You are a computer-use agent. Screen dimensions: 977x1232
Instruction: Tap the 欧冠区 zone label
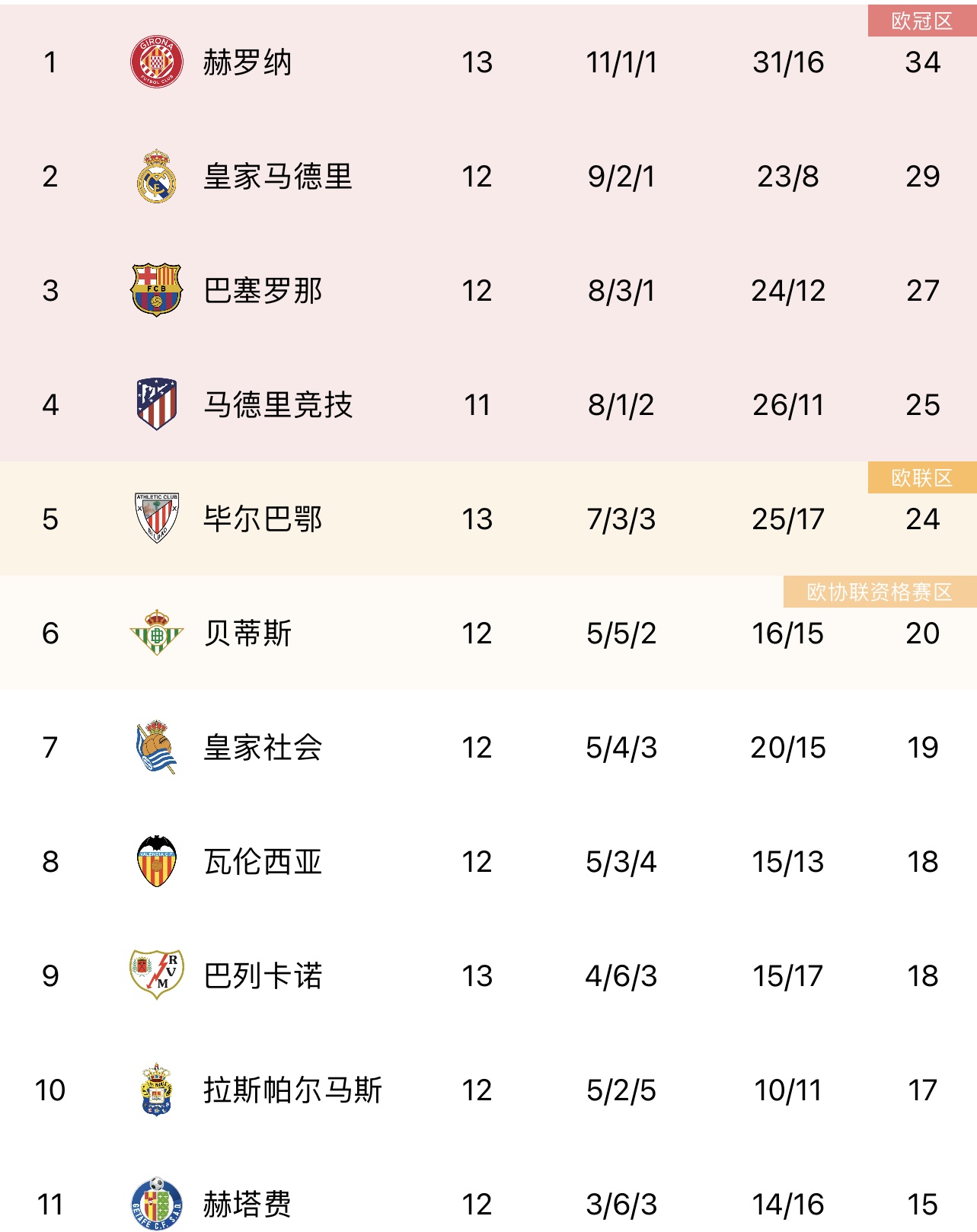[922, 21]
